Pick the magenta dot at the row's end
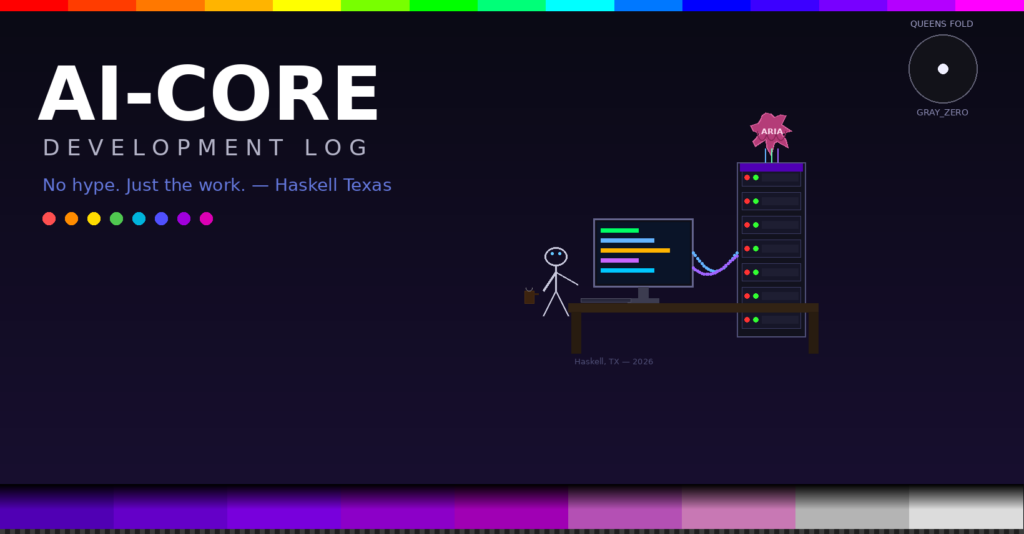 pos(206,219)
